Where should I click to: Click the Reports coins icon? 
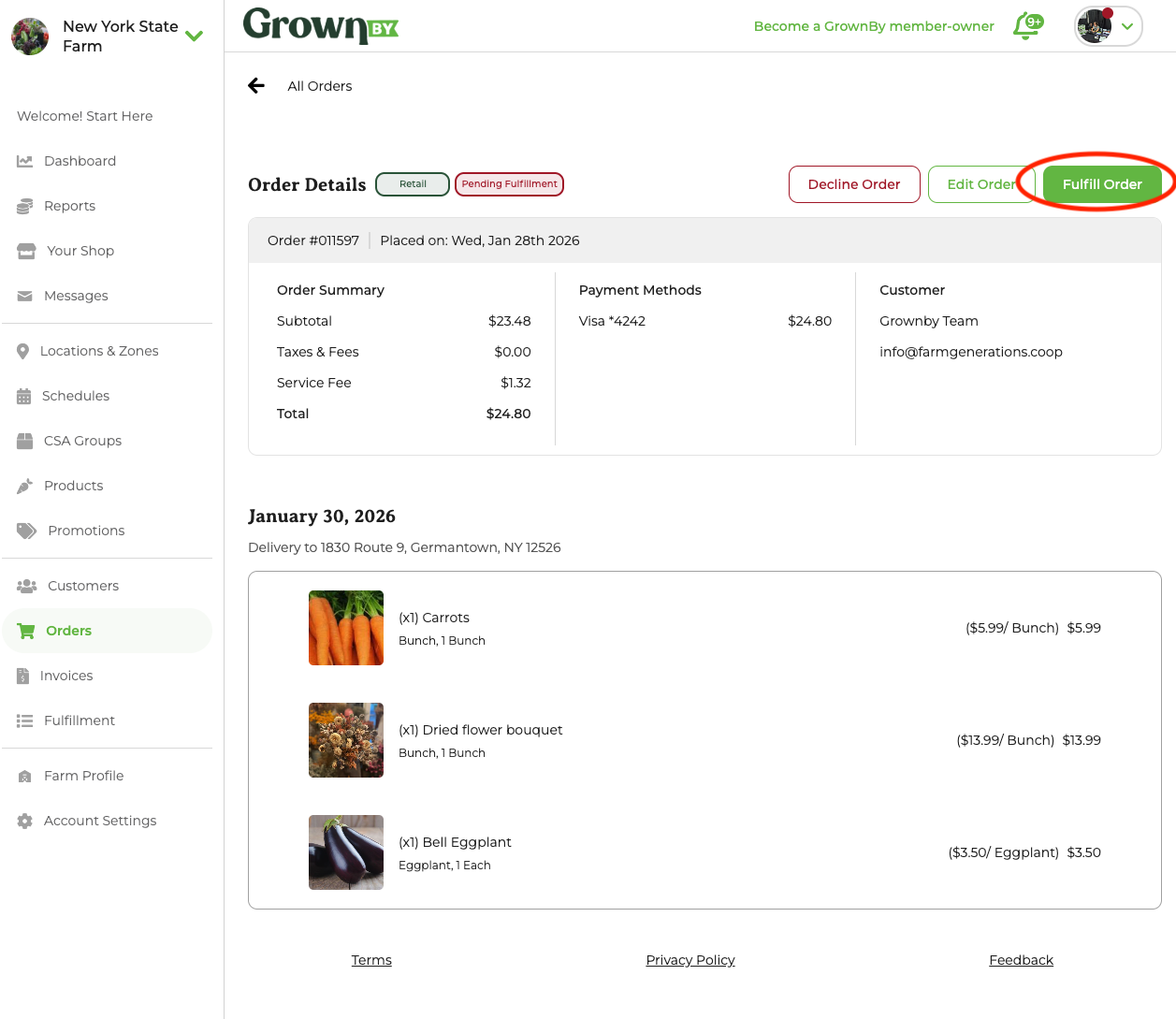25,206
